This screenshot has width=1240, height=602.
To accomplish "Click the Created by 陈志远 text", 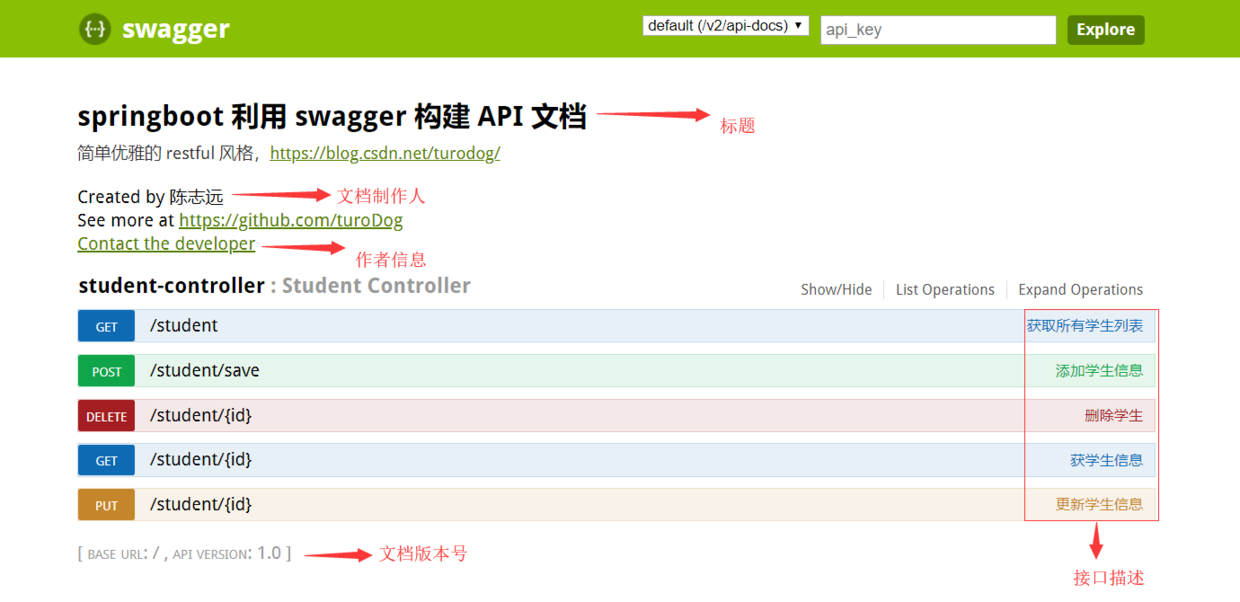I will pos(151,197).
